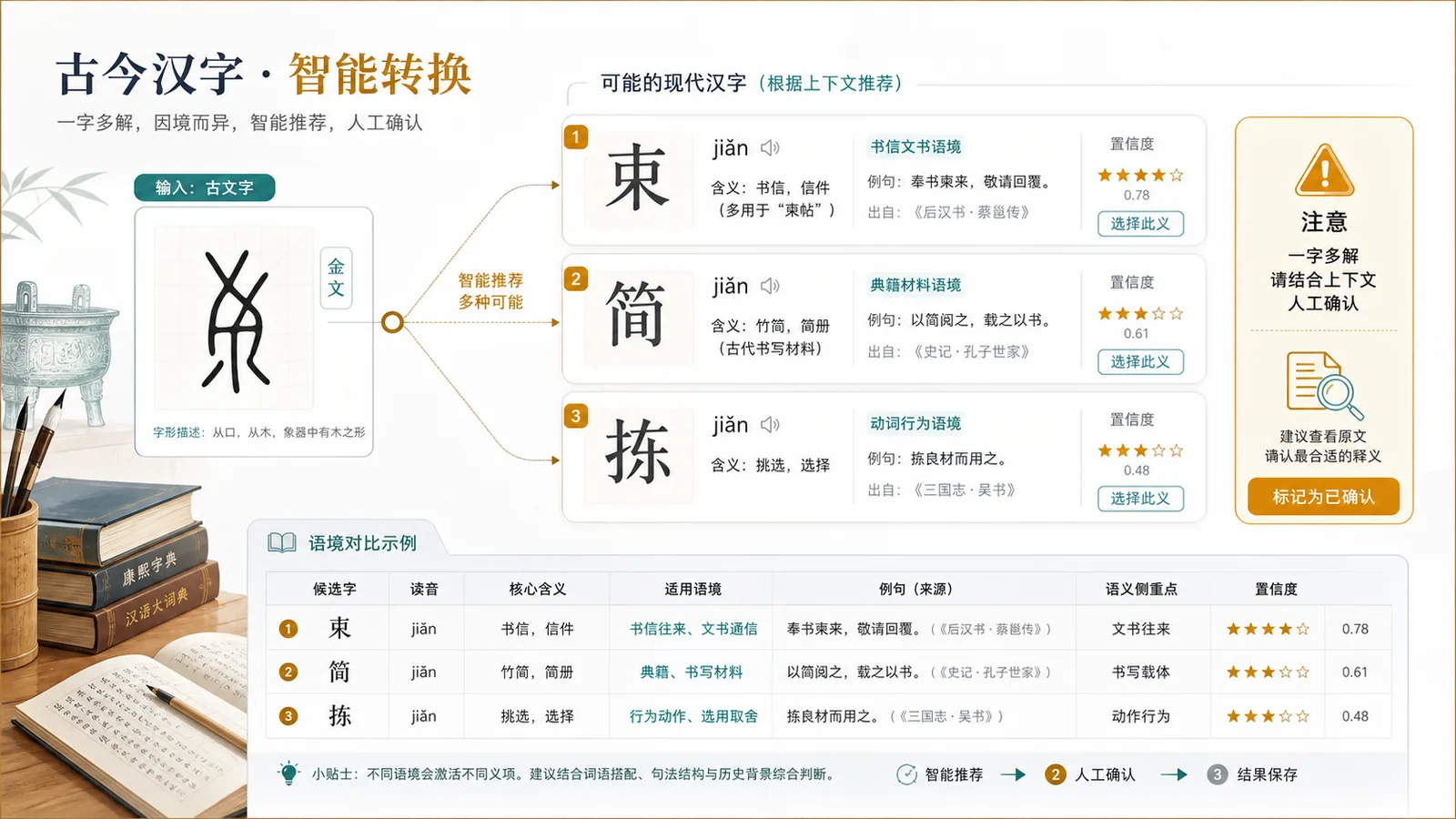The height and width of the screenshot is (819, 1456).
Task: Click the checkmark icon before 智能推荐
Action: point(906,774)
